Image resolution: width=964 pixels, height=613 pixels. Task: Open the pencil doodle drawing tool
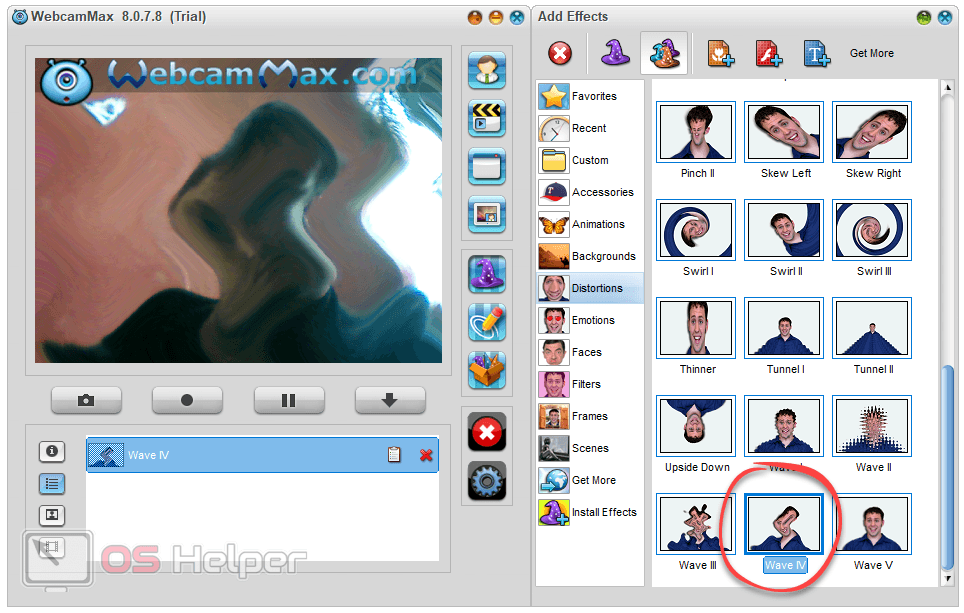click(x=487, y=322)
